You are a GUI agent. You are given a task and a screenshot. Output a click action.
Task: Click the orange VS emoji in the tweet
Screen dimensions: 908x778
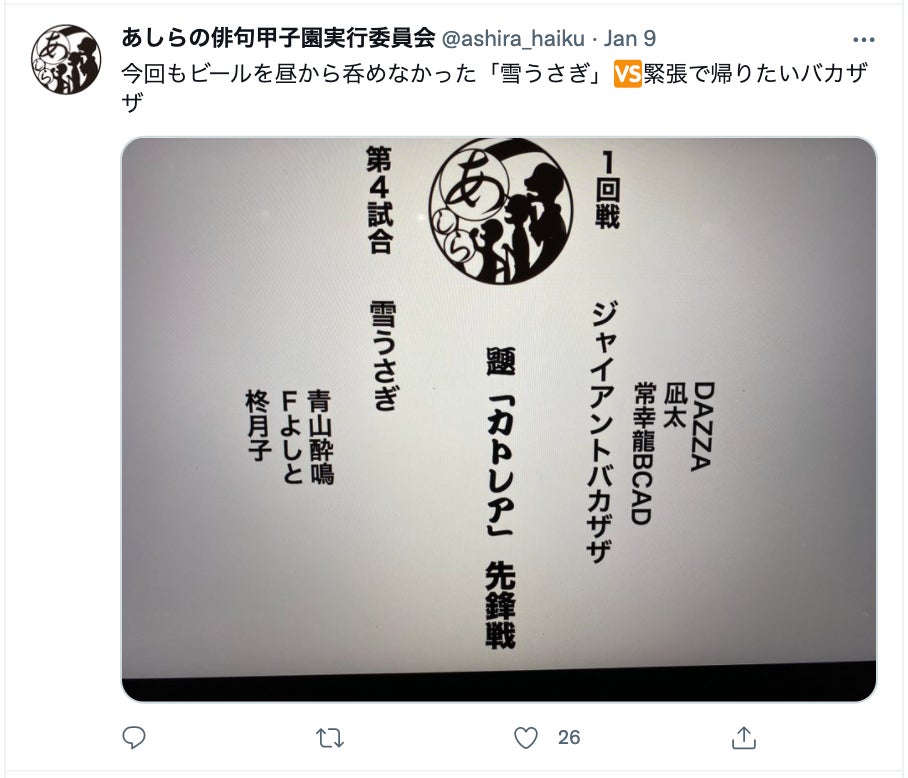pos(628,74)
